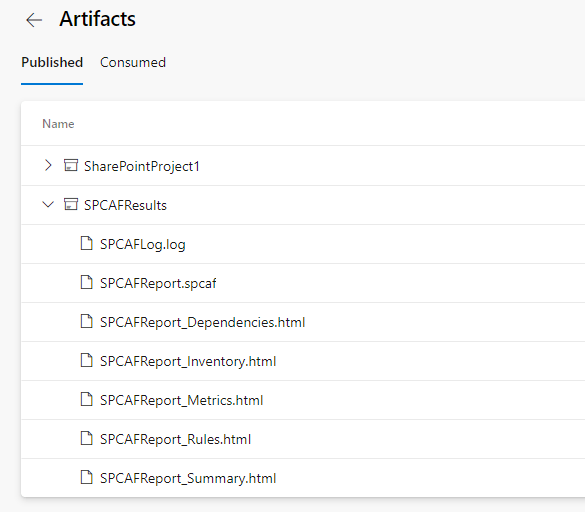Click the SPCAFResults archive icon
585x512 pixels.
point(71,205)
